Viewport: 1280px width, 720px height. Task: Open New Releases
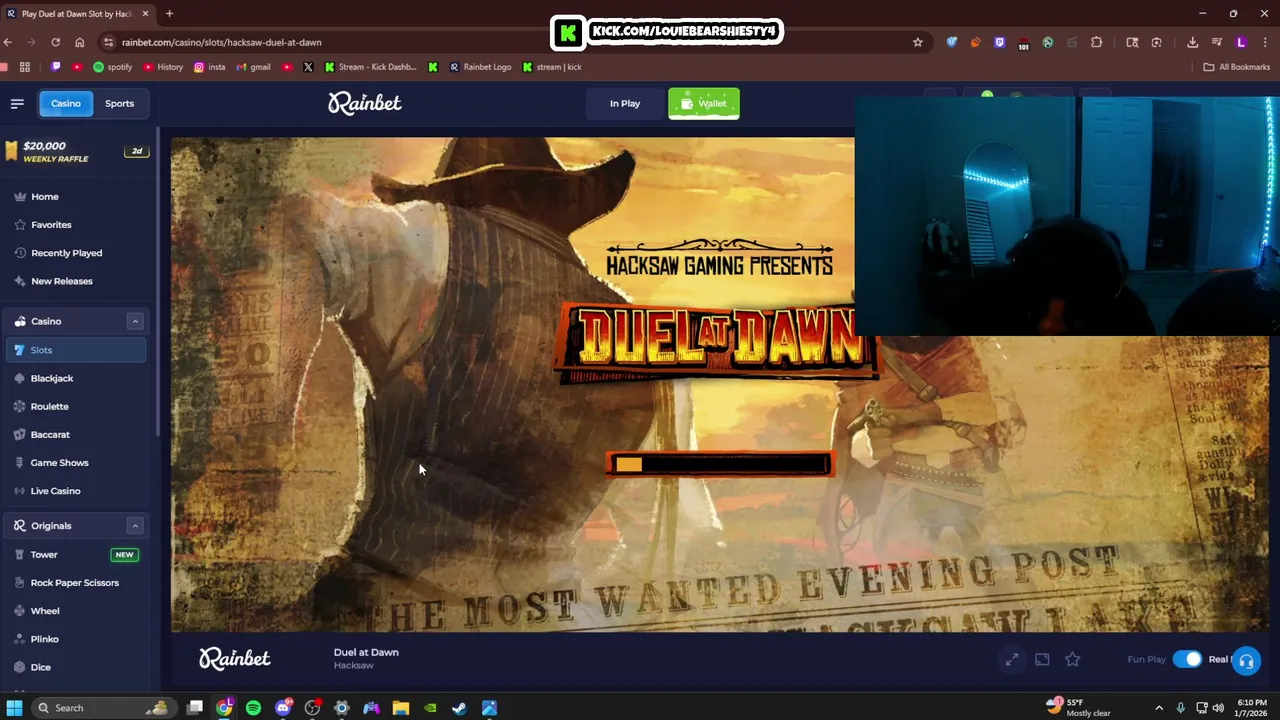point(61,280)
